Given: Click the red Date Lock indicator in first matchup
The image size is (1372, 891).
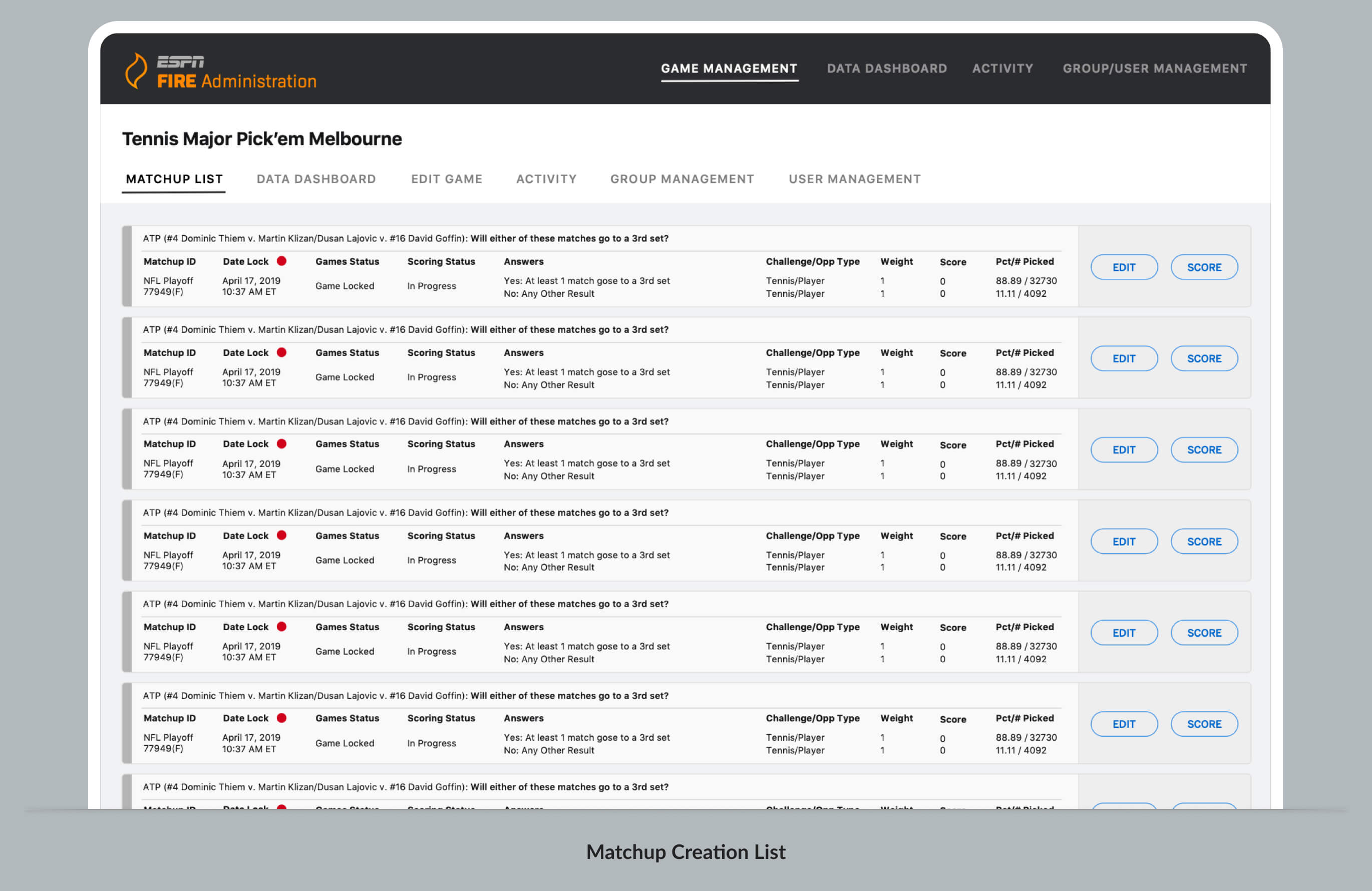Looking at the screenshot, I should coord(281,261).
